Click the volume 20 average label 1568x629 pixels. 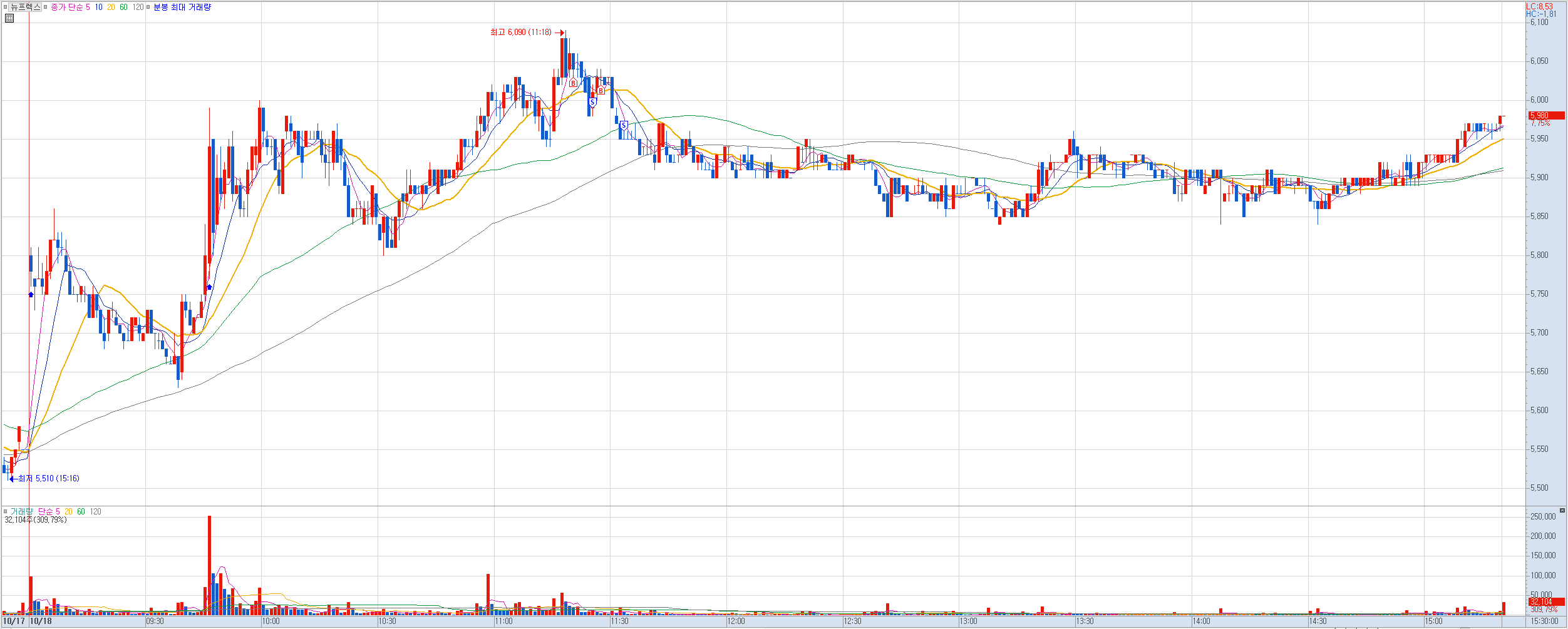(x=68, y=511)
